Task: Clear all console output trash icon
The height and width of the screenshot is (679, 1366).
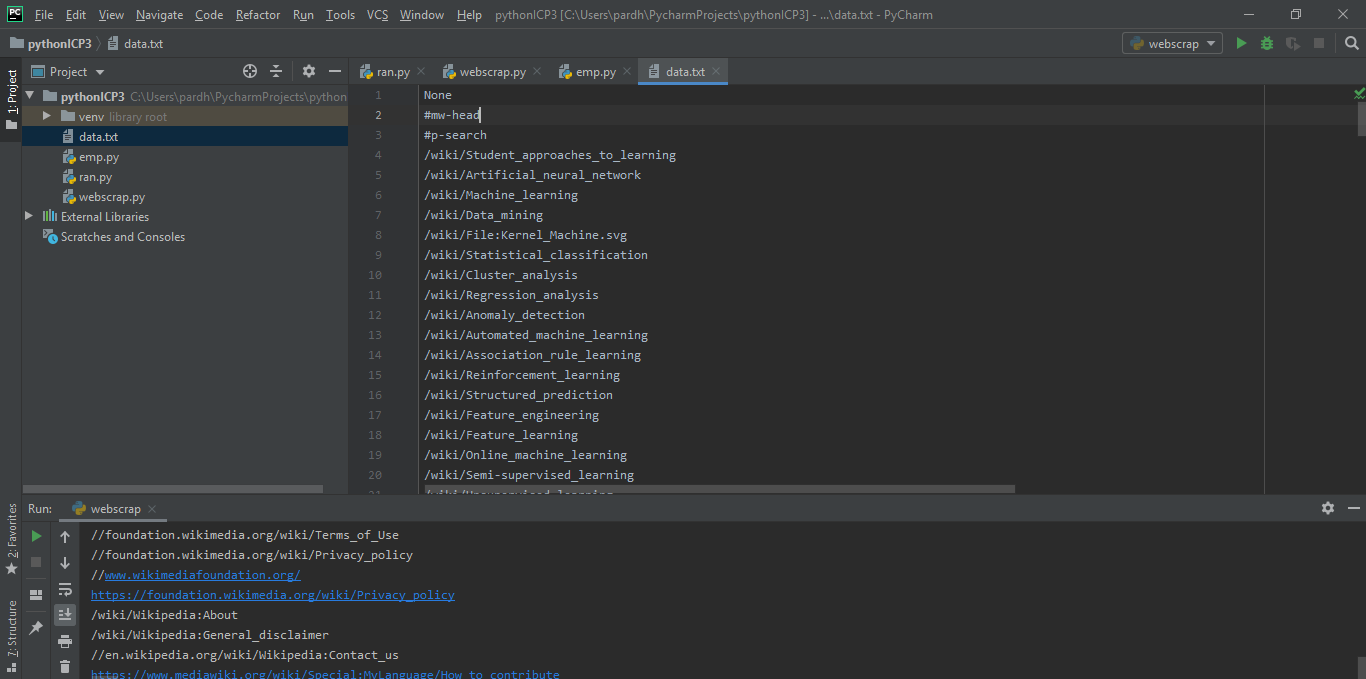Action: click(x=65, y=667)
